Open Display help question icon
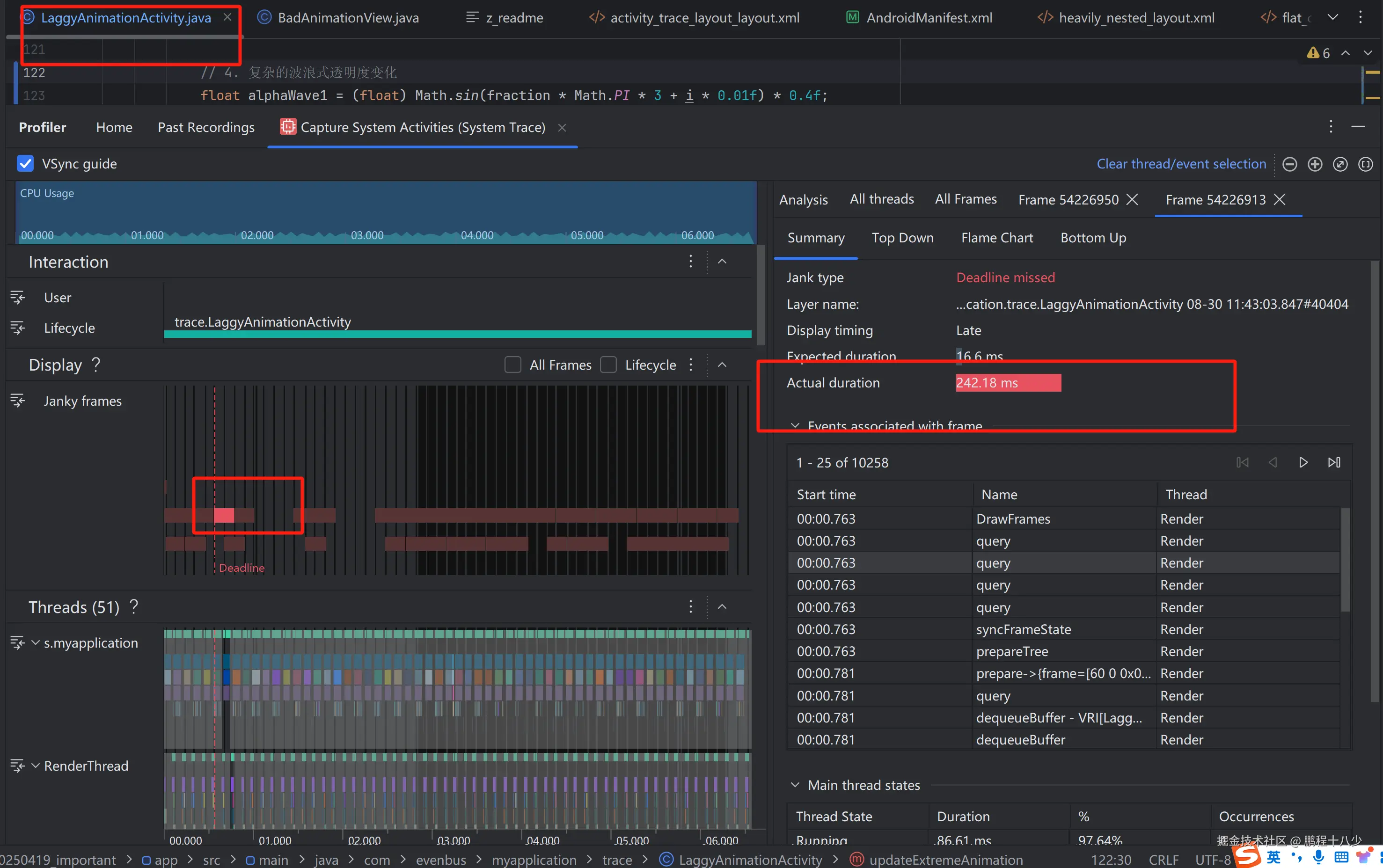Screen dimensions: 1383x868 (x=96, y=365)
